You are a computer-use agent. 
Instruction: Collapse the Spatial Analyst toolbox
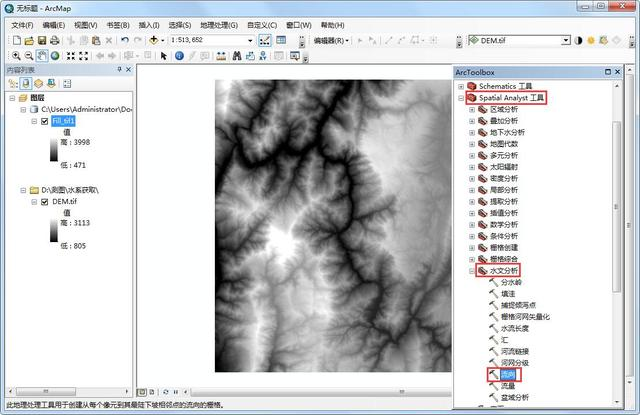(x=461, y=98)
